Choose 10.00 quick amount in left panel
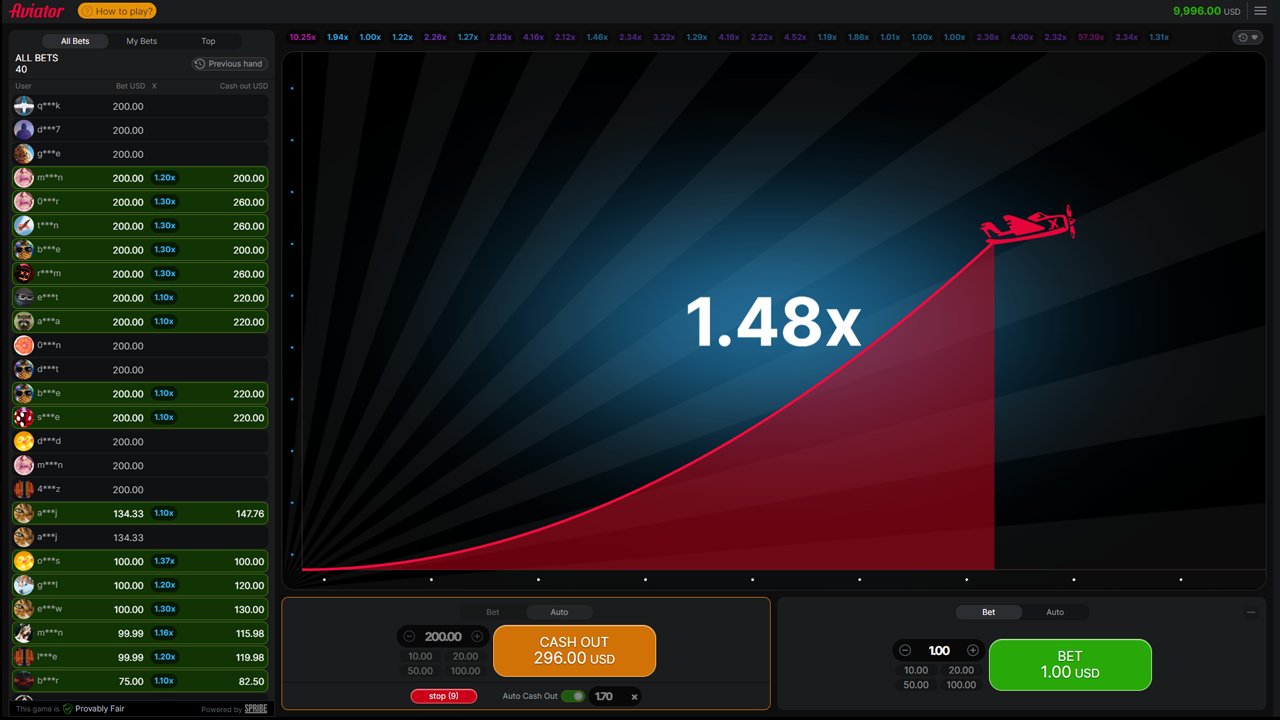 click(420, 656)
